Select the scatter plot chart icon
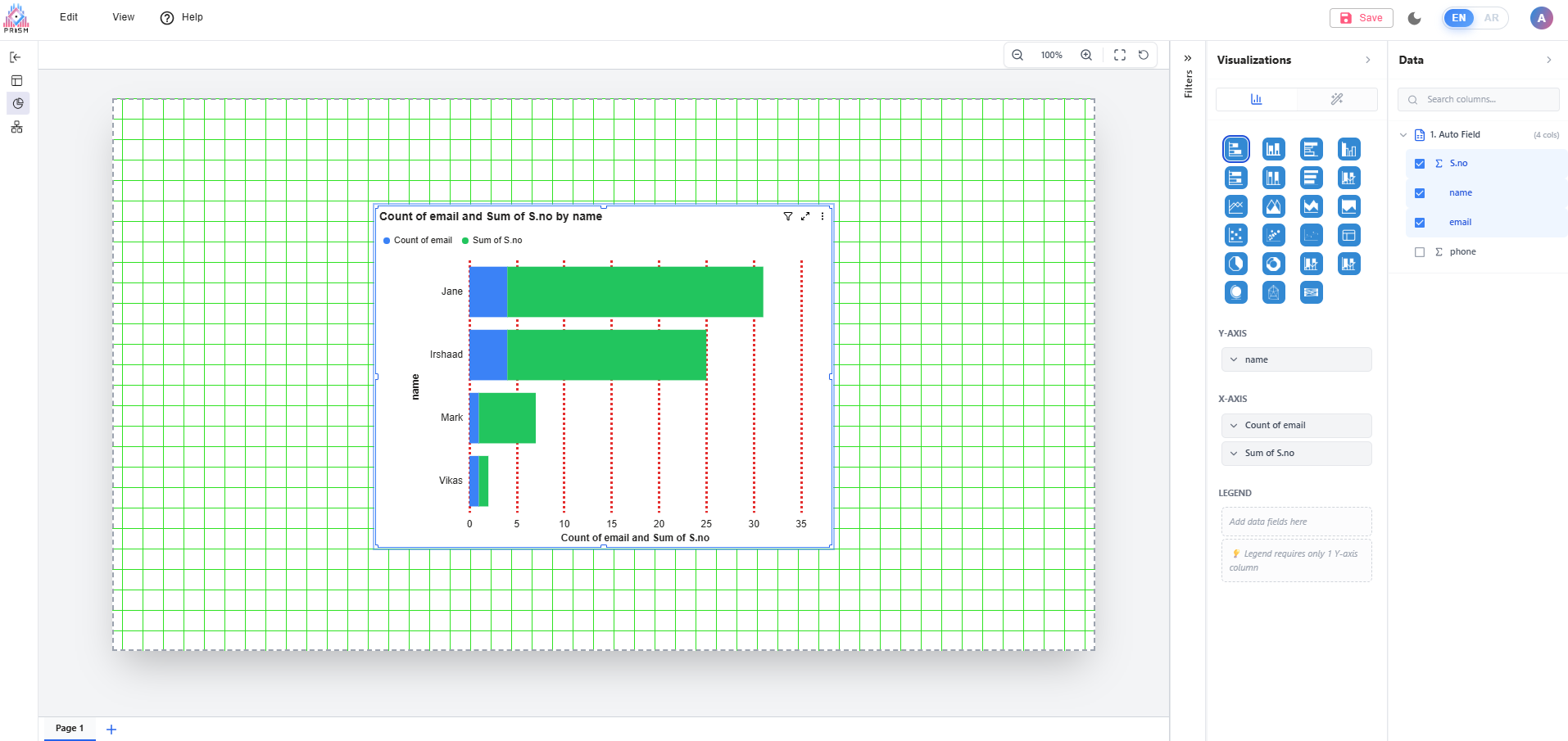 (1235, 235)
